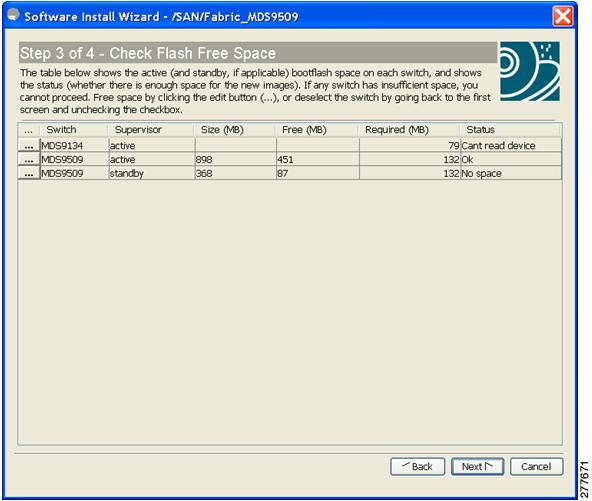Select the 'Cant read device' status cell

point(511,145)
